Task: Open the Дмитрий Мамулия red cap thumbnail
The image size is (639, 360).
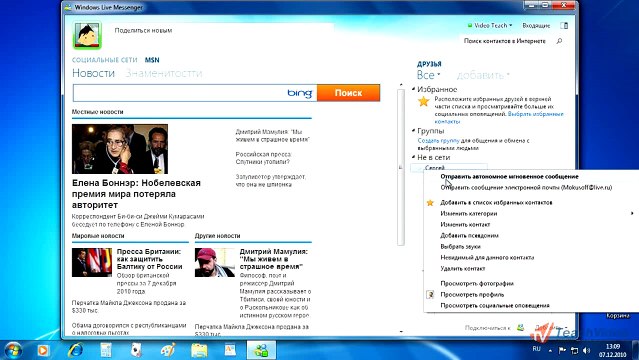Action: pyautogui.click(x=214, y=262)
